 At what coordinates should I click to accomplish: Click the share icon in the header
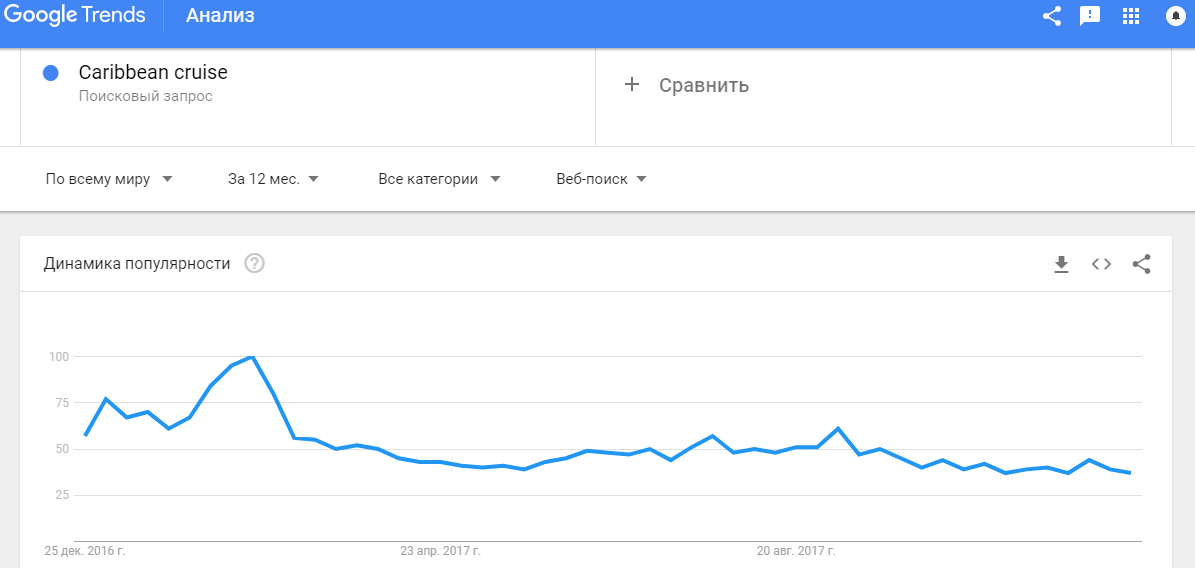pyautogui.click(x=1052, y=16)
